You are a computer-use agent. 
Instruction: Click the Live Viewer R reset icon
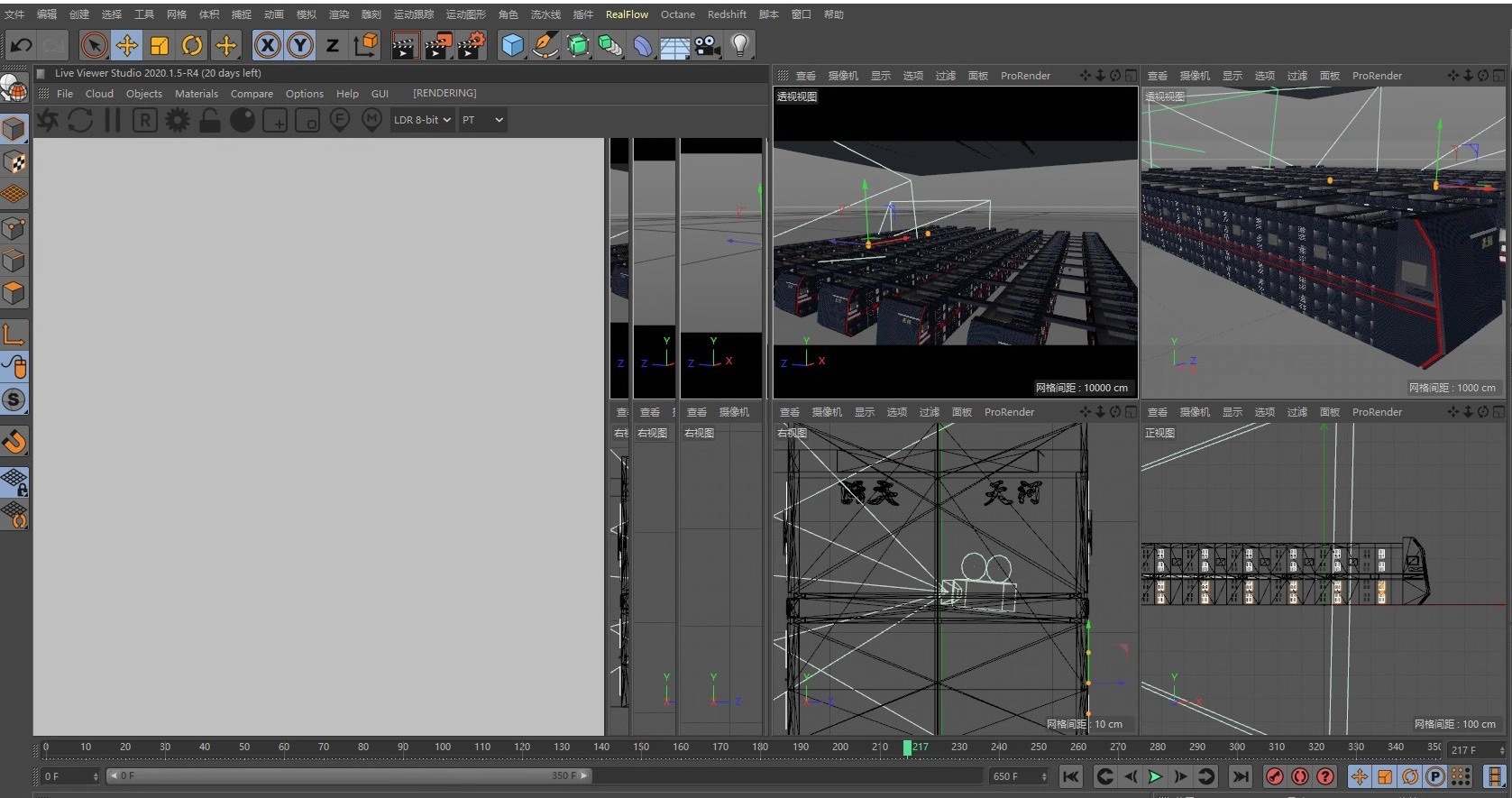click(145, 120)
